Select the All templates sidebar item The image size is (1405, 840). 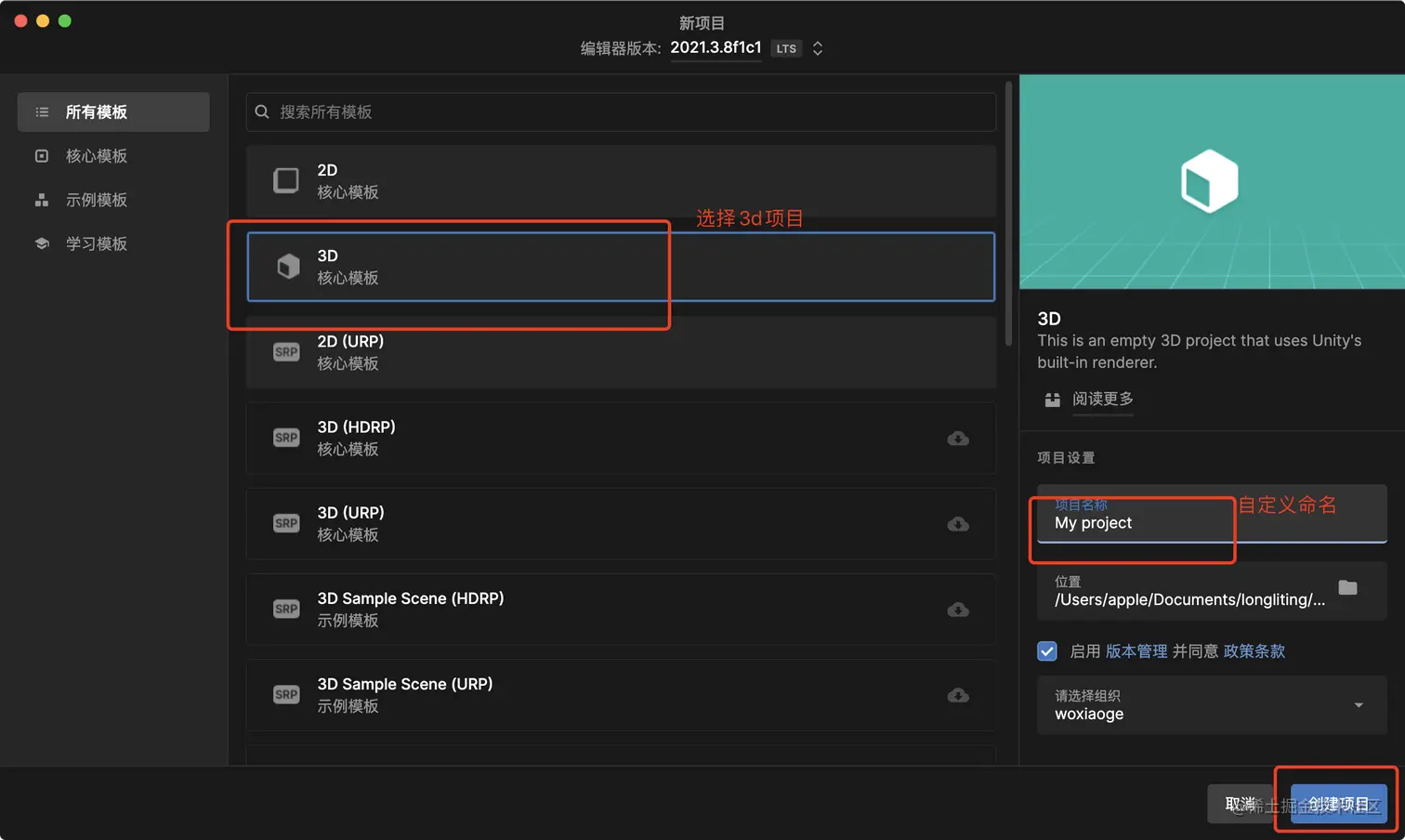coord(113,112)
